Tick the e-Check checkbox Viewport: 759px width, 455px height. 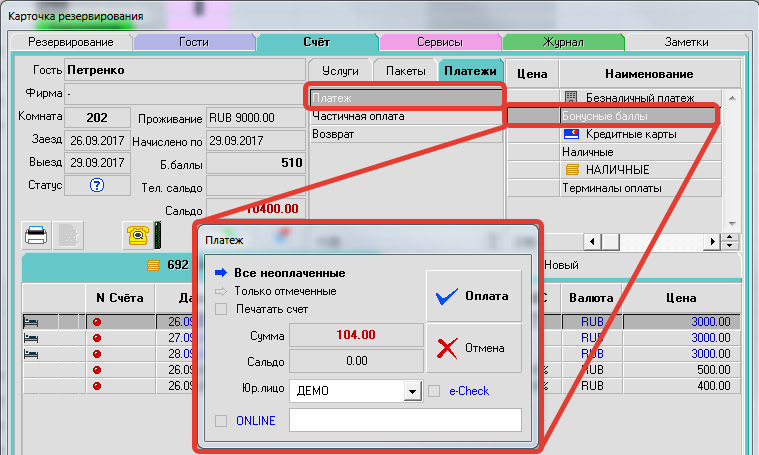coord(434,391)
